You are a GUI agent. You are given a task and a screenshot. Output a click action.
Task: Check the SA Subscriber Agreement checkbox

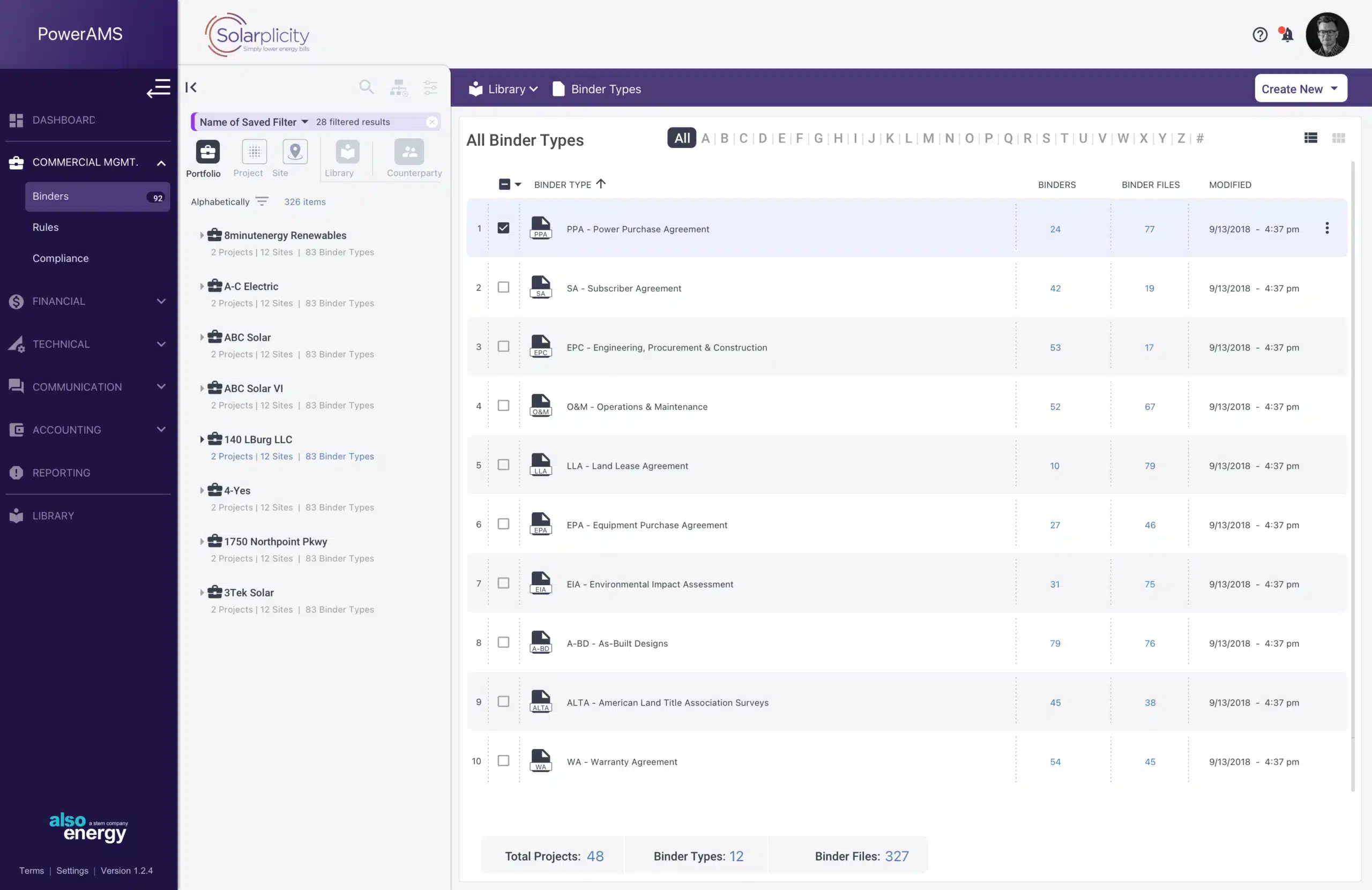(503, 287)
